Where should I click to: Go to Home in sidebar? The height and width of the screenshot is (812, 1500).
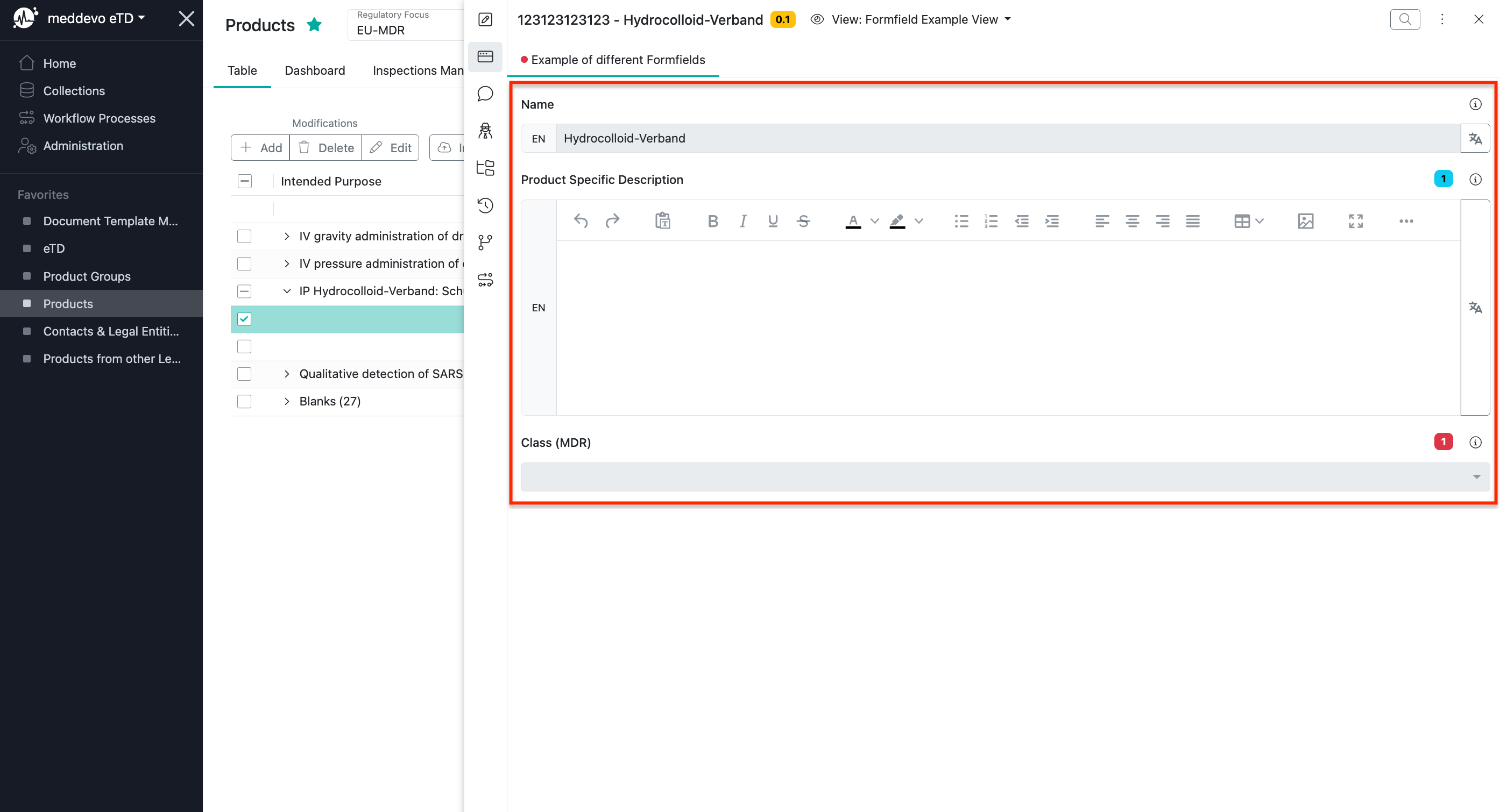(59, 63)
